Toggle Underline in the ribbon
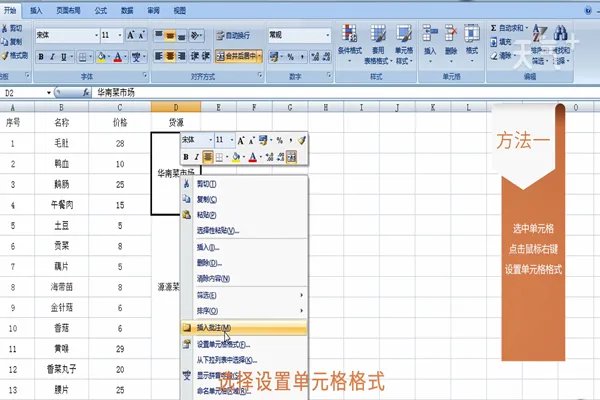Screen dimensions: 600x400 pyautogui.click(x=64, y=57)
